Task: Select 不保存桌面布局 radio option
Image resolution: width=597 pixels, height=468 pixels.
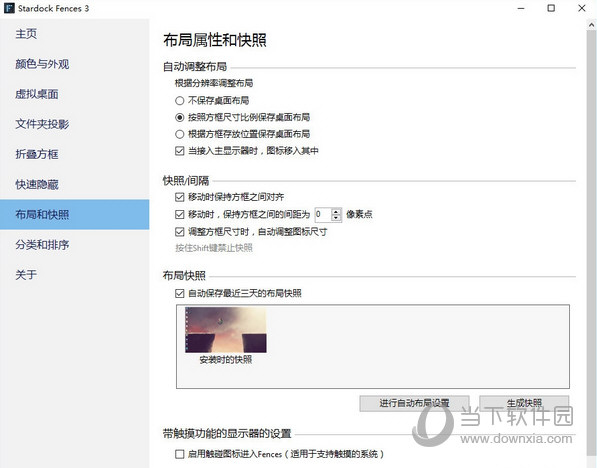Action: click(x=179, y=101)
